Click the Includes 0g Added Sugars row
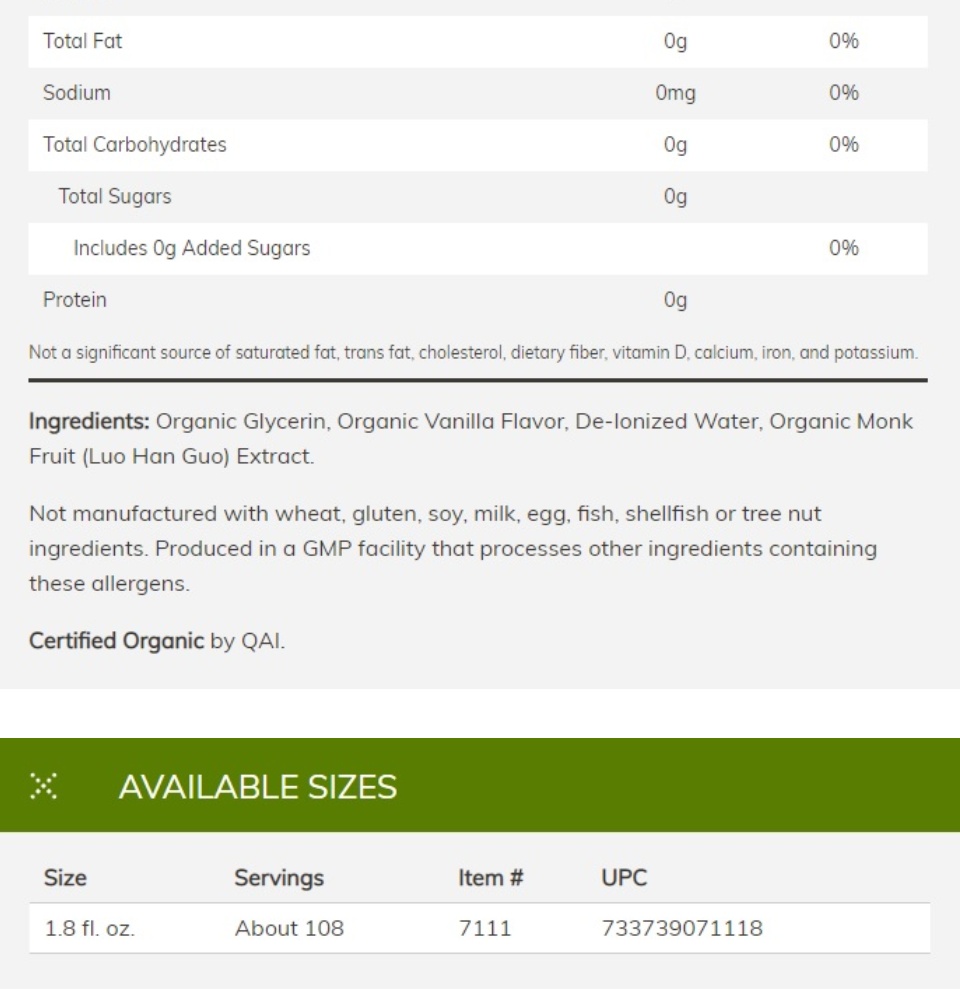The height and width of the screenshot is (1000, 960). [x=478, y=248]
